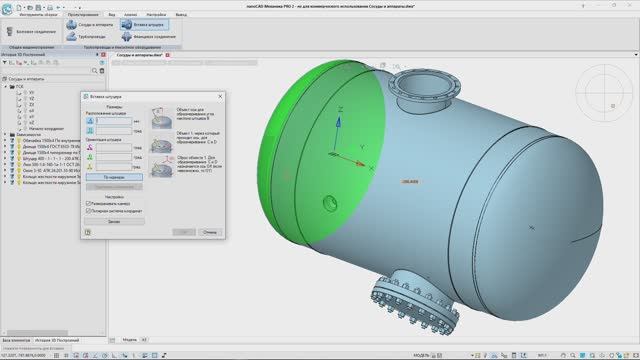Click the New document icon

click(x=19, y=7)
